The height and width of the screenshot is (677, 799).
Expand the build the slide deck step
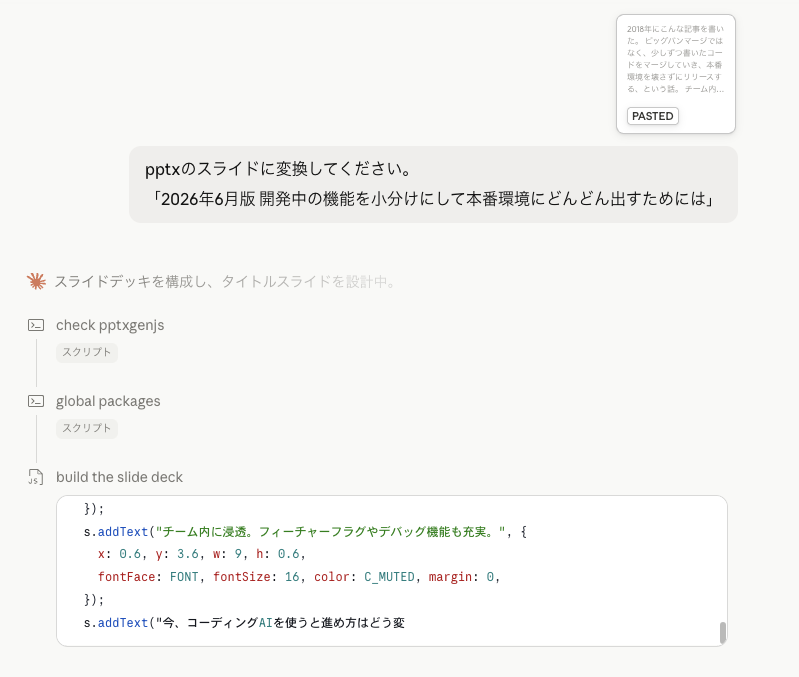[x=119, y=477]
